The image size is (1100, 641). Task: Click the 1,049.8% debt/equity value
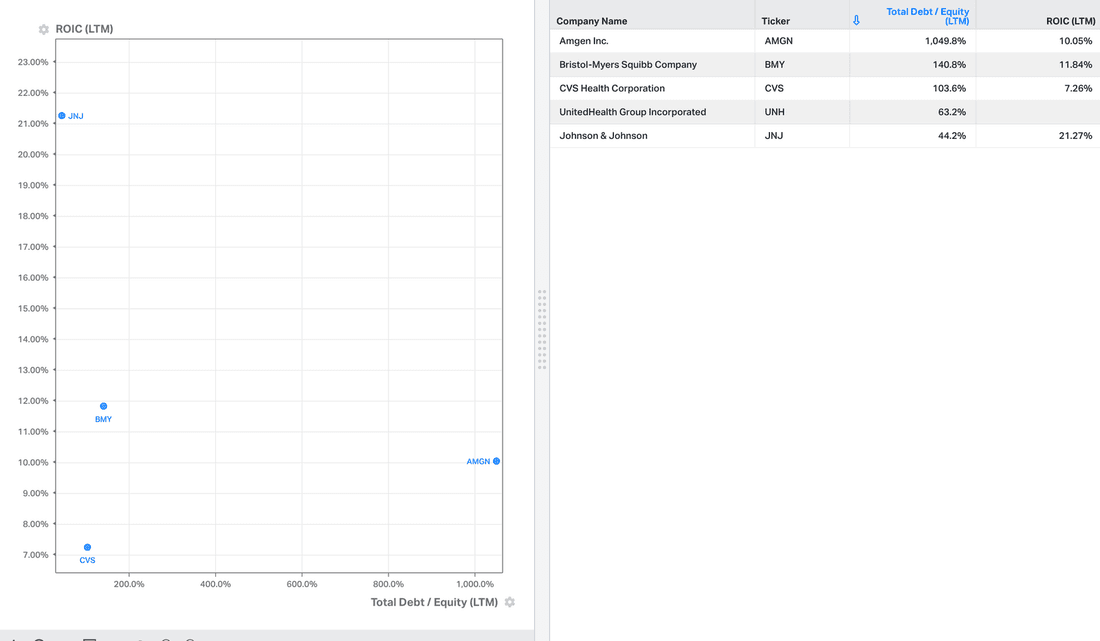[945, 41]
